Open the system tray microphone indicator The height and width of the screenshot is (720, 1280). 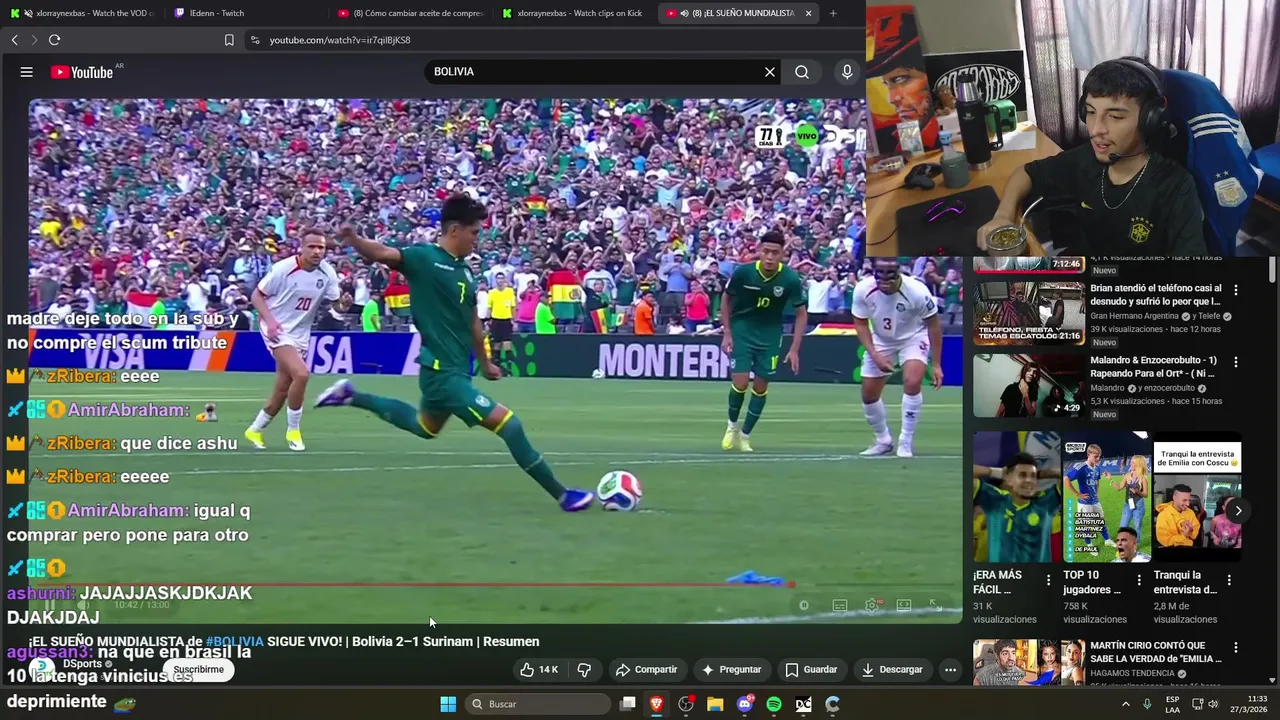(1147, 704)
